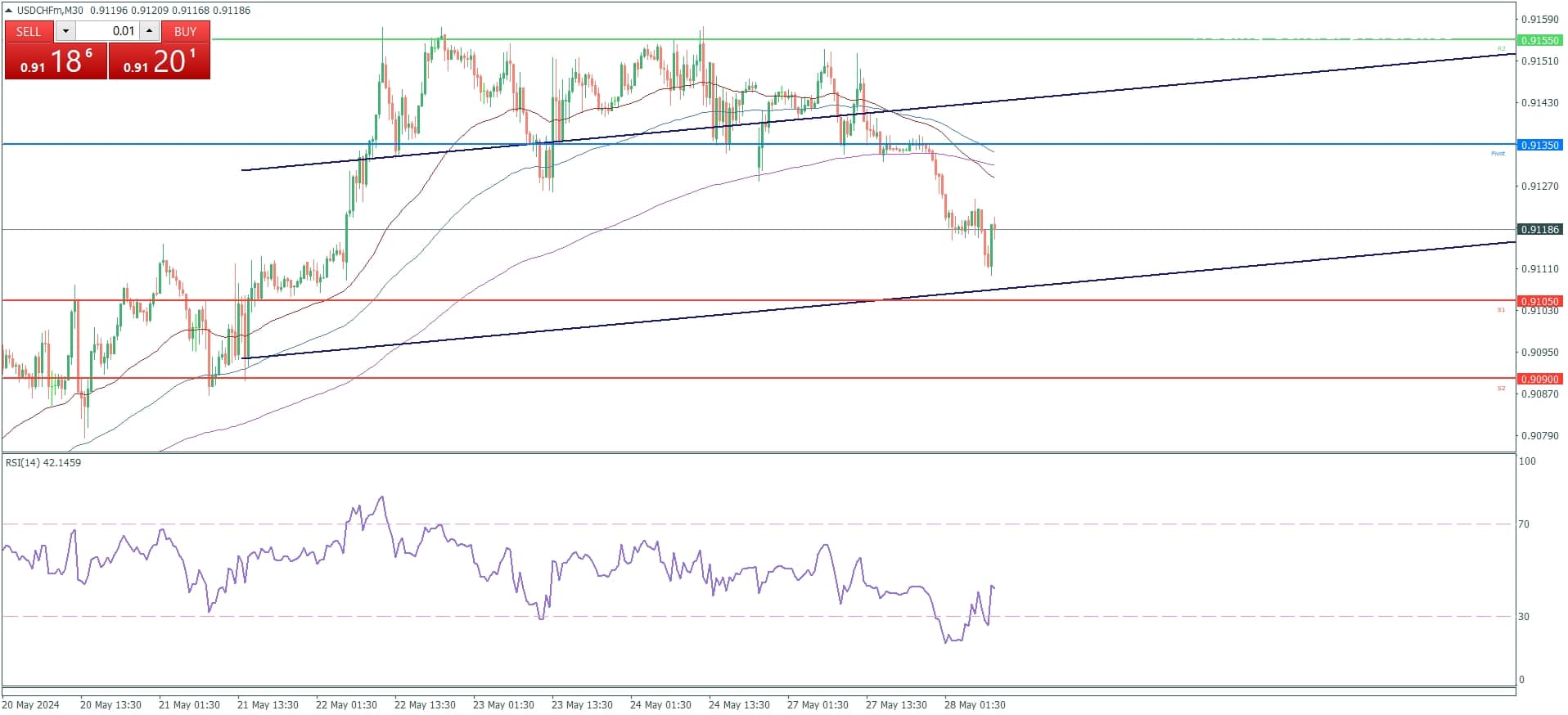Click the 23 May 13:30 time axis label
Image resolution: width=1568 pixels, height=715 pixels.
click(x=582, y=705)
